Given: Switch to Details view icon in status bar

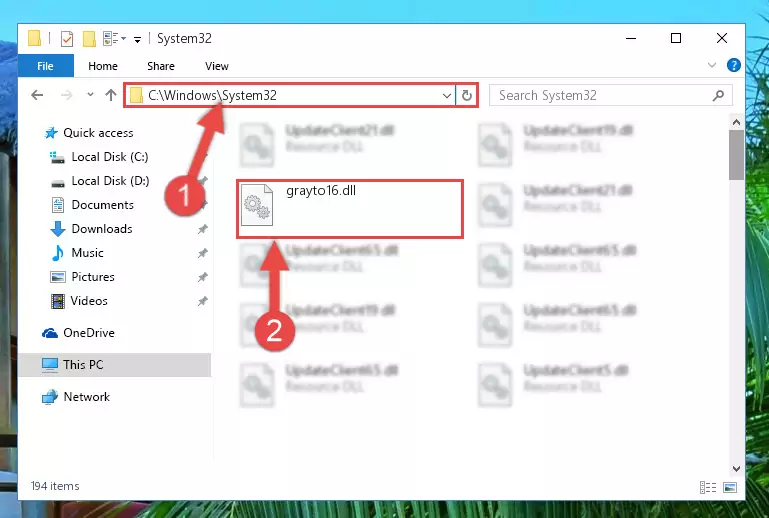Looking at the screenshot, I should pos(708,487).
